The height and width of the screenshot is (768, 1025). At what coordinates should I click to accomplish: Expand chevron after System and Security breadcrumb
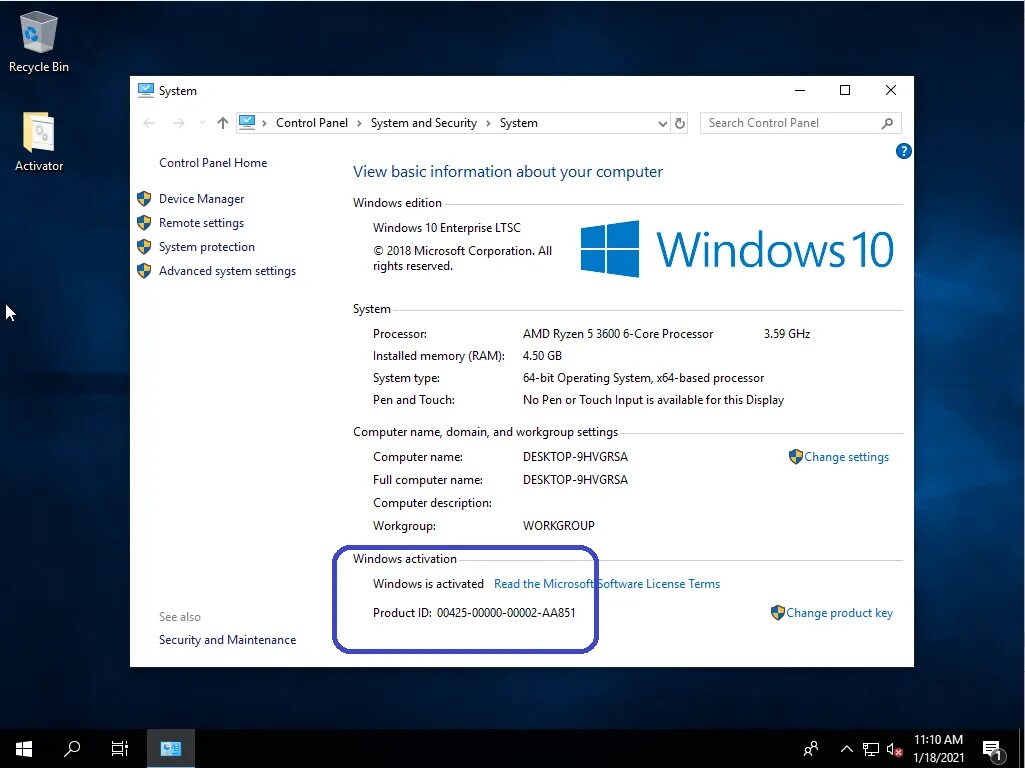click(488, 124)
